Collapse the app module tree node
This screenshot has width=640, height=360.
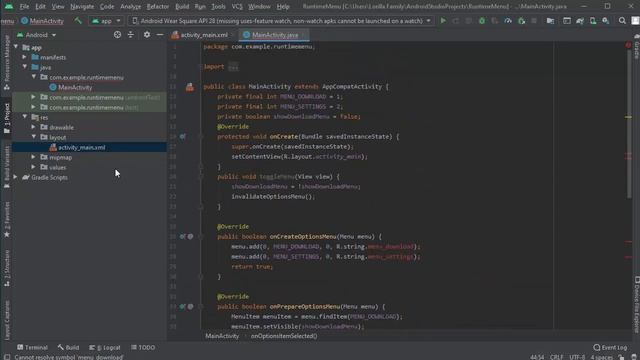16,47
